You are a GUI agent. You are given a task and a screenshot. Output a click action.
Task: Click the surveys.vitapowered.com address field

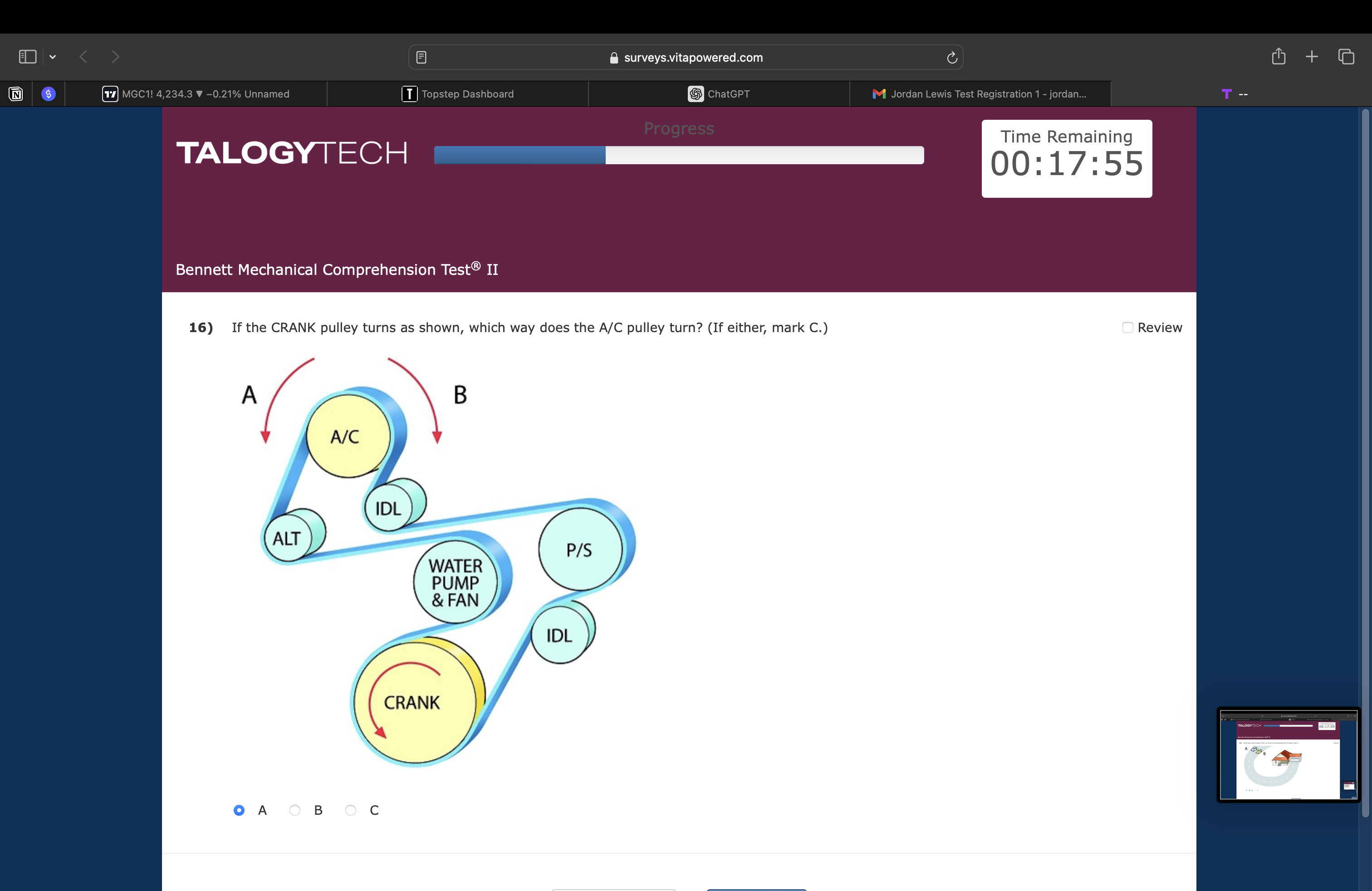click(686, 57)
